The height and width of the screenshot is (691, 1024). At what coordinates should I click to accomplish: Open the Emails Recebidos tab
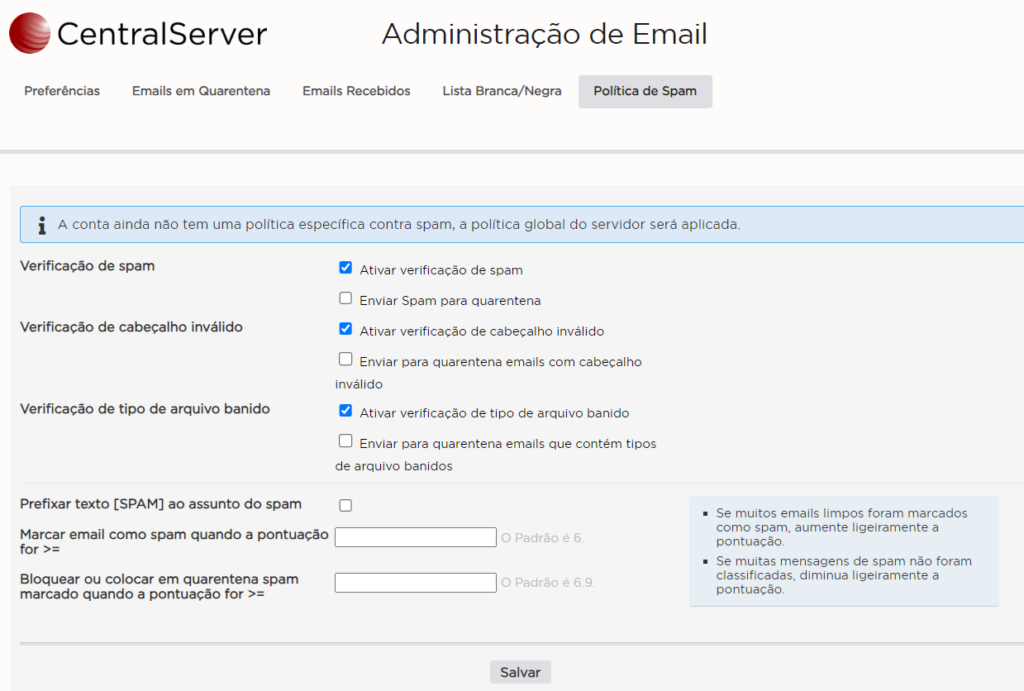coord(356,91)
